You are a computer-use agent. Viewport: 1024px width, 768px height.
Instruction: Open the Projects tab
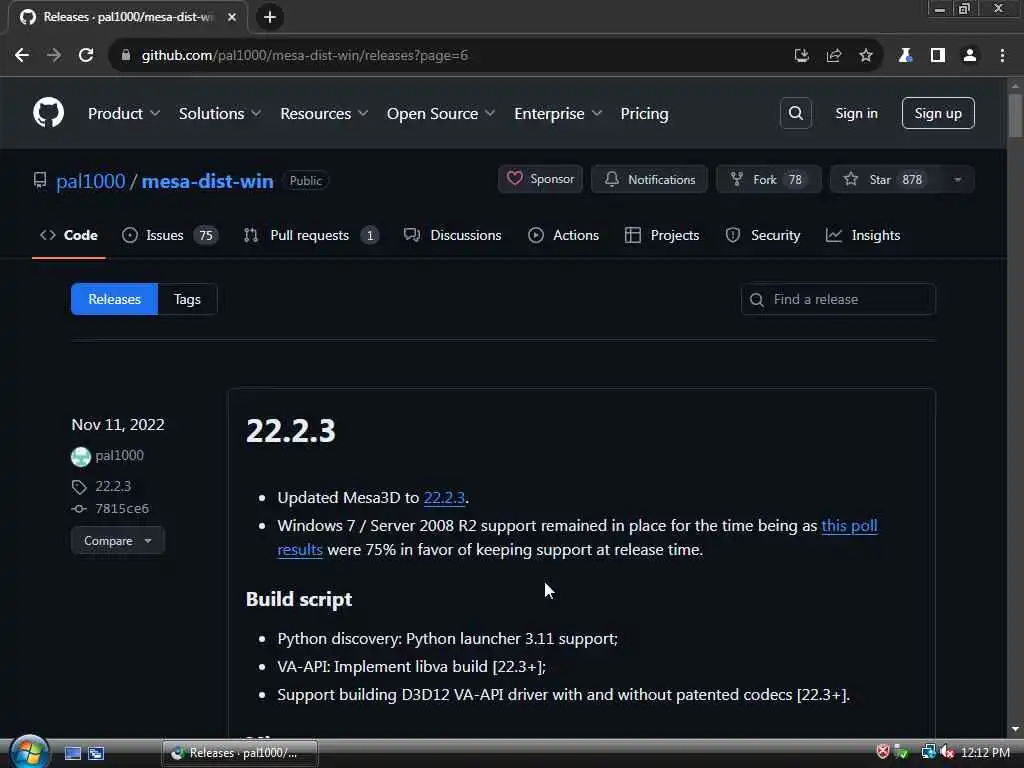pyautogui.click(x=662, y=235)
